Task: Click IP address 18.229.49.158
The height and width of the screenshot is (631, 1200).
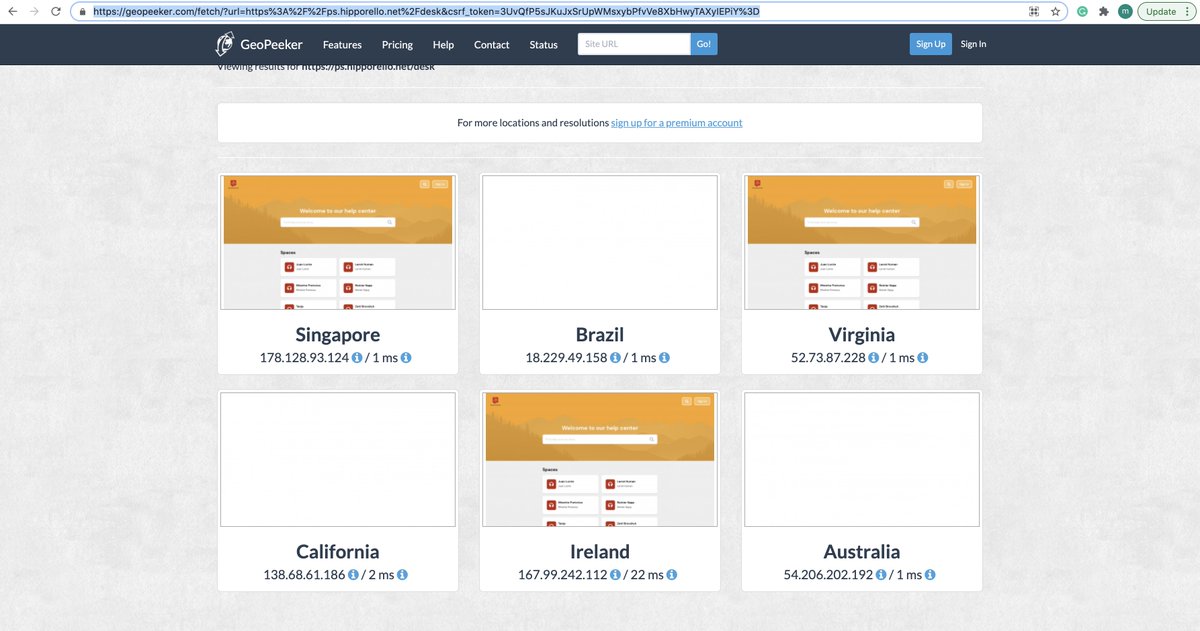Action: pos(566,357)
